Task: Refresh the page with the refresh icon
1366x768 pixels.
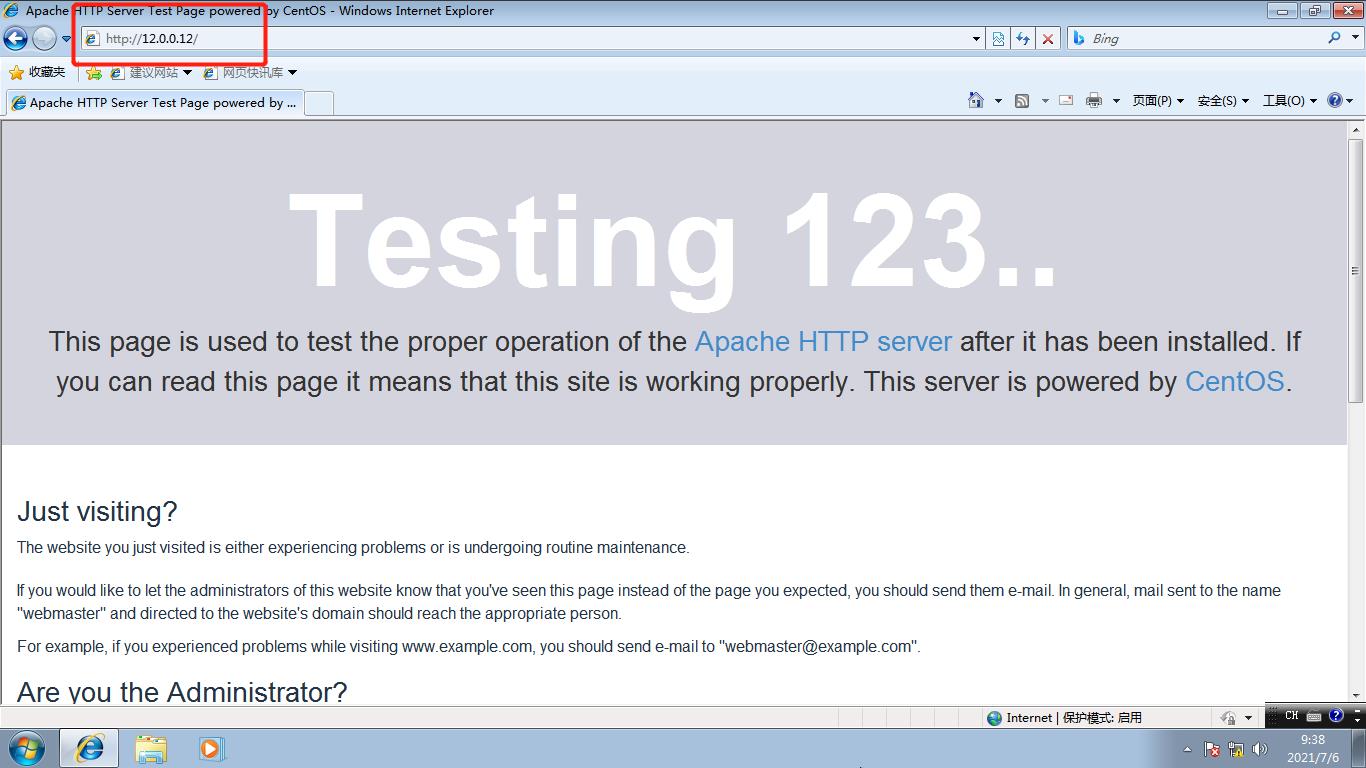Action: (x=1023, y=39)
